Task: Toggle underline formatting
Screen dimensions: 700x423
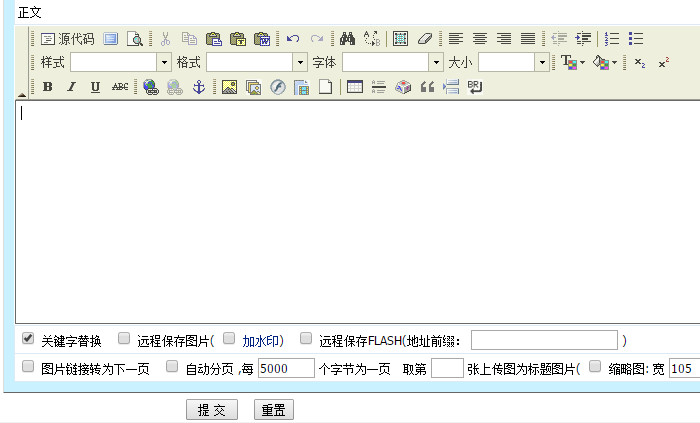Action: coord(95,87)
